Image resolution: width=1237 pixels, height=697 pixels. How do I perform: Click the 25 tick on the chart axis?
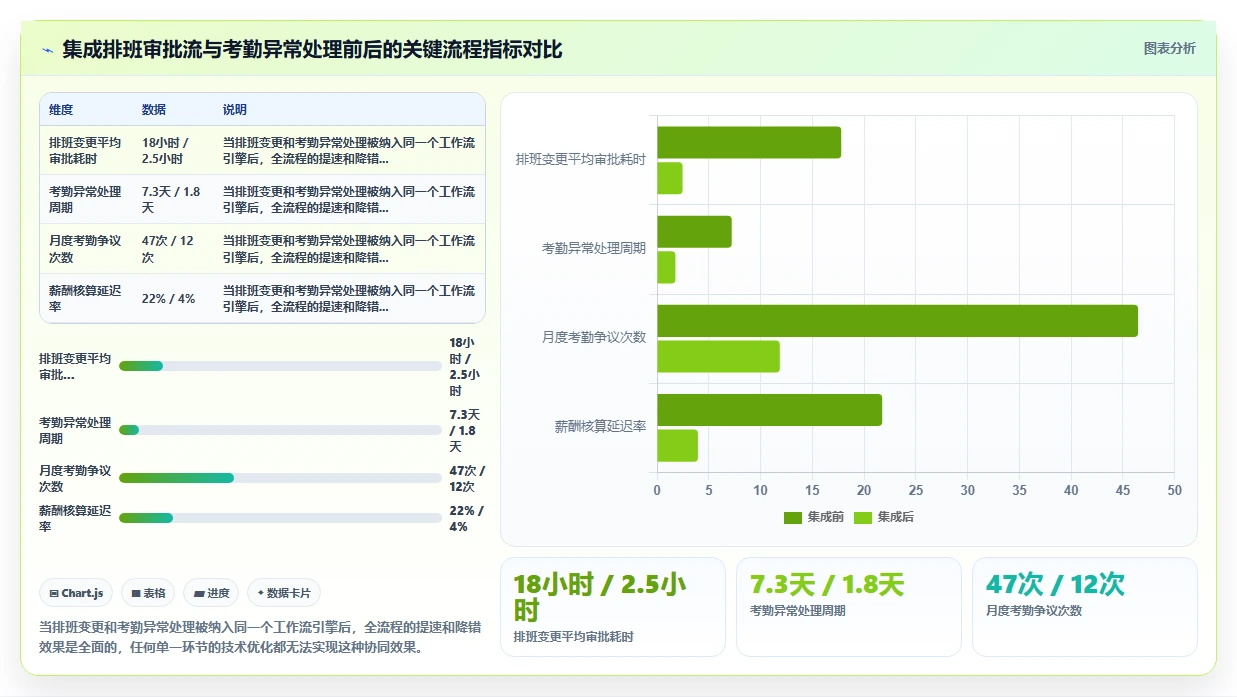click(916, 490)
